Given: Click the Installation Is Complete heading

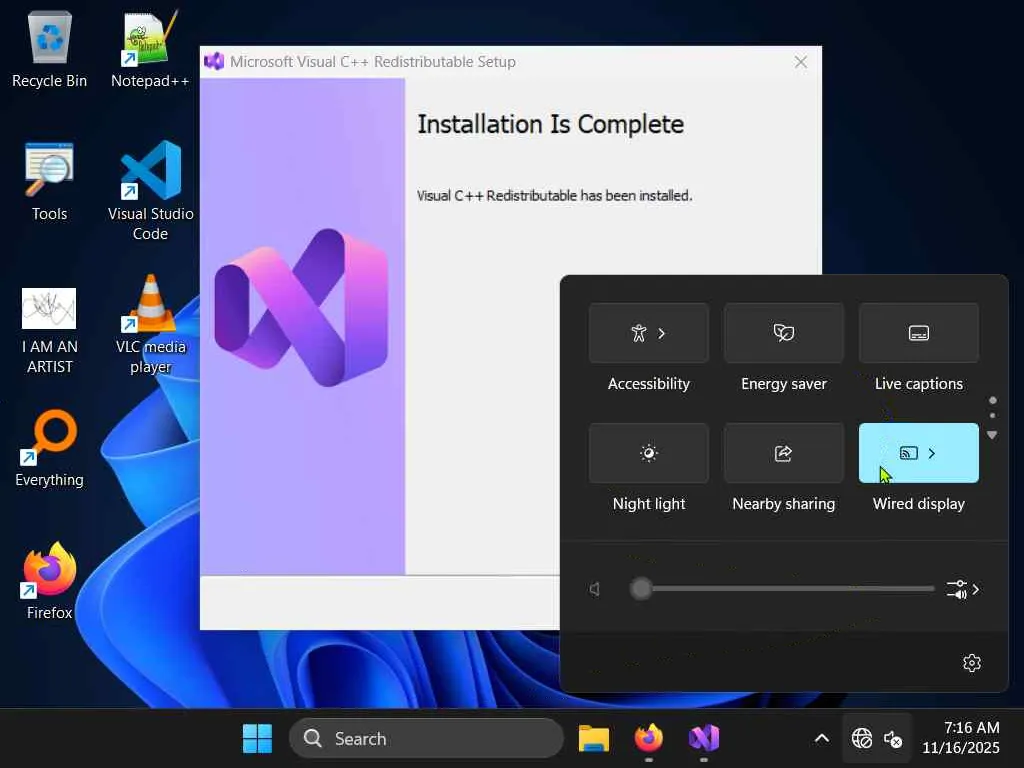Looking at the screenshot, I should tap(551, 124).
